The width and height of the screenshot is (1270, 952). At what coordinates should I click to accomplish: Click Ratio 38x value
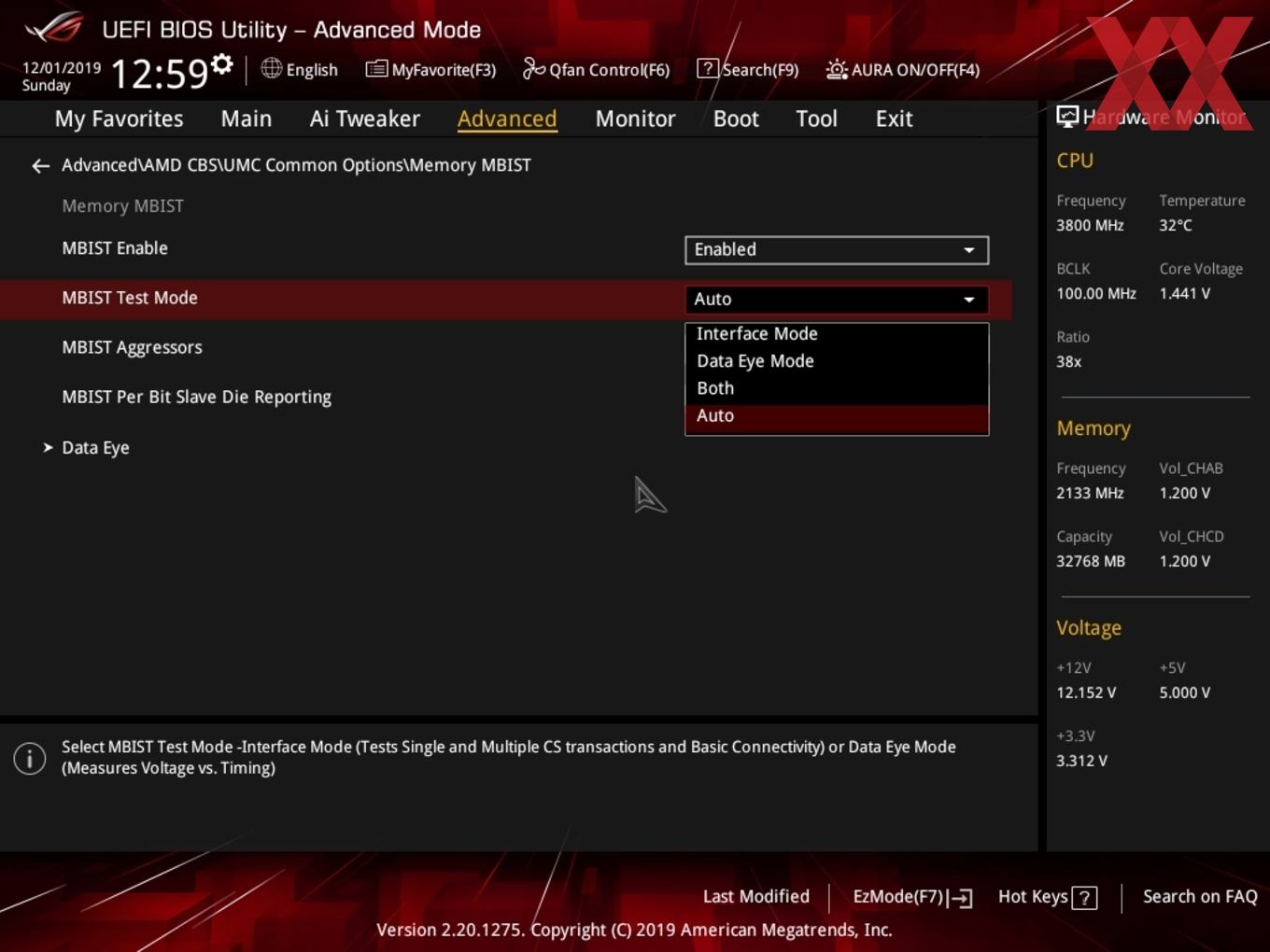(x=1068, y=361)
